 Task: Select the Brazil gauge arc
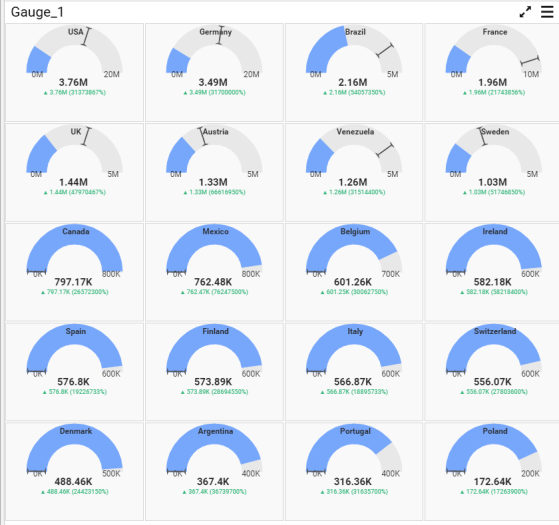click(x=354, y=49)
